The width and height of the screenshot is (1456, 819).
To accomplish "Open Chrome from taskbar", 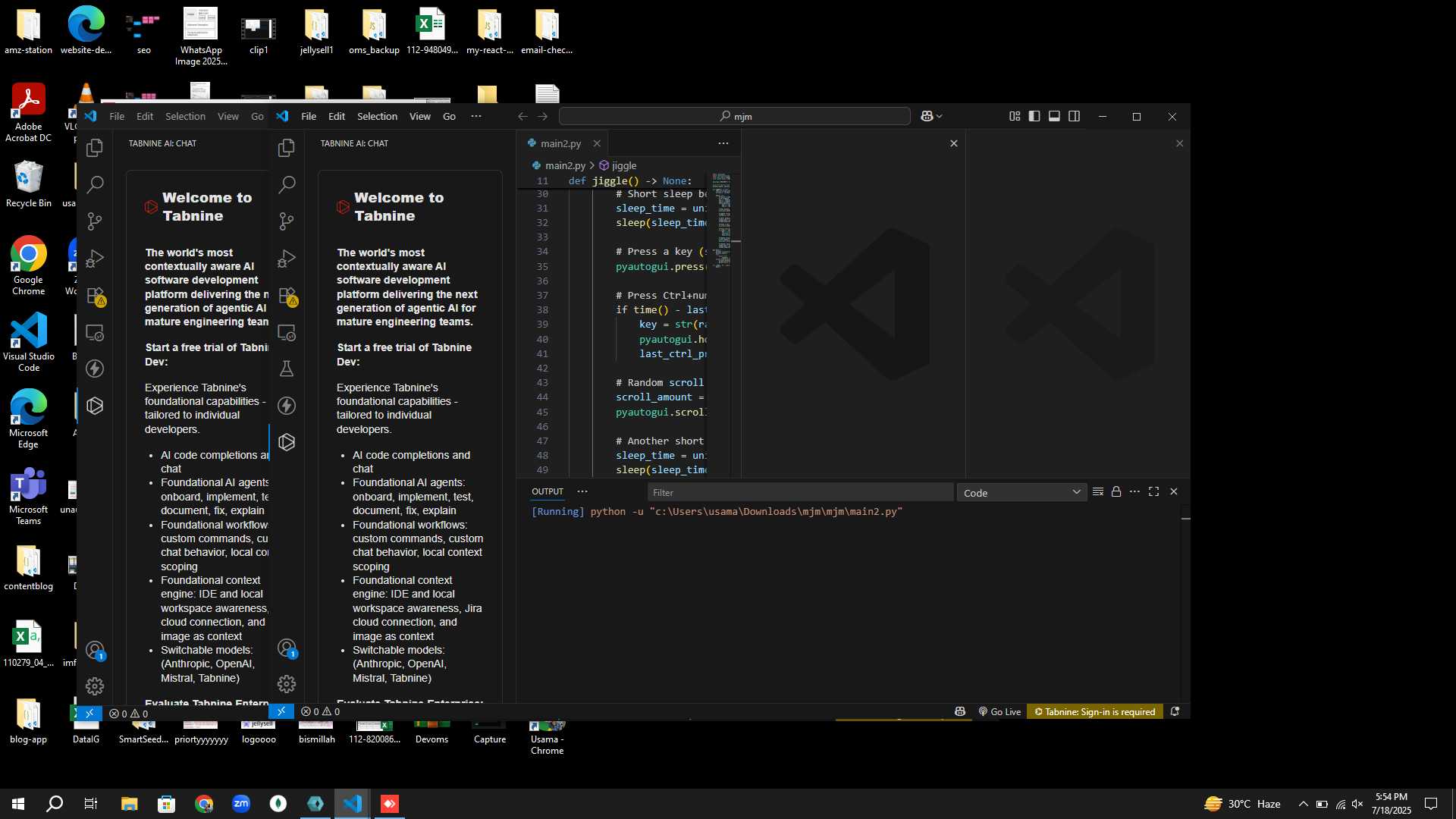I will point(203,804).
